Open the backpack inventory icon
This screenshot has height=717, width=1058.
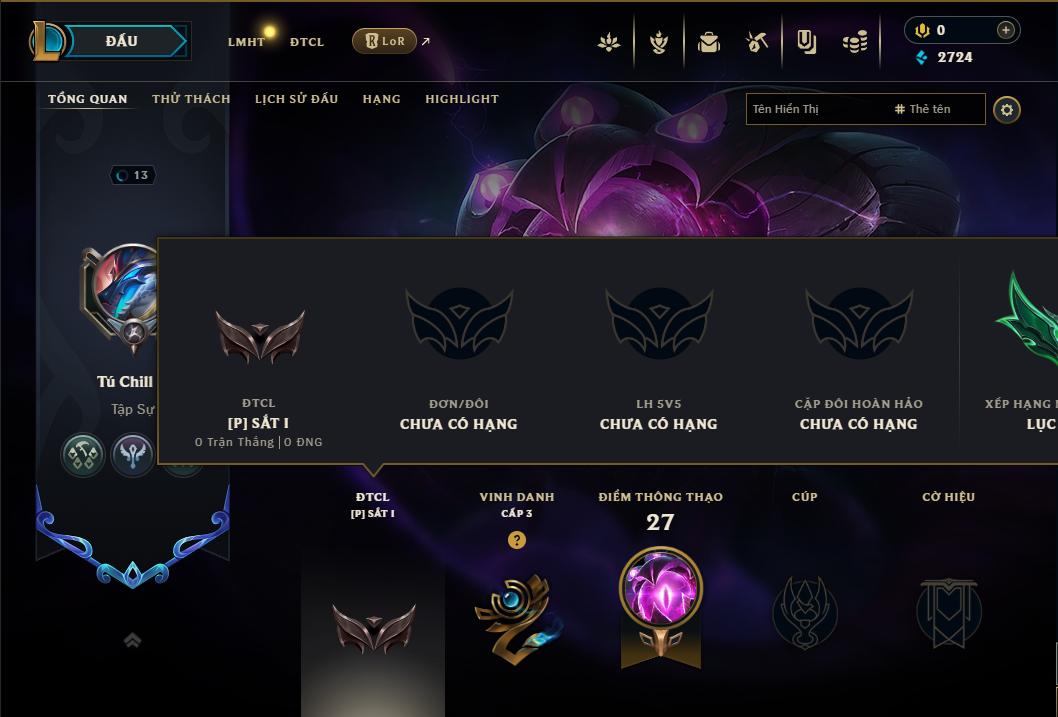(708, 42)
